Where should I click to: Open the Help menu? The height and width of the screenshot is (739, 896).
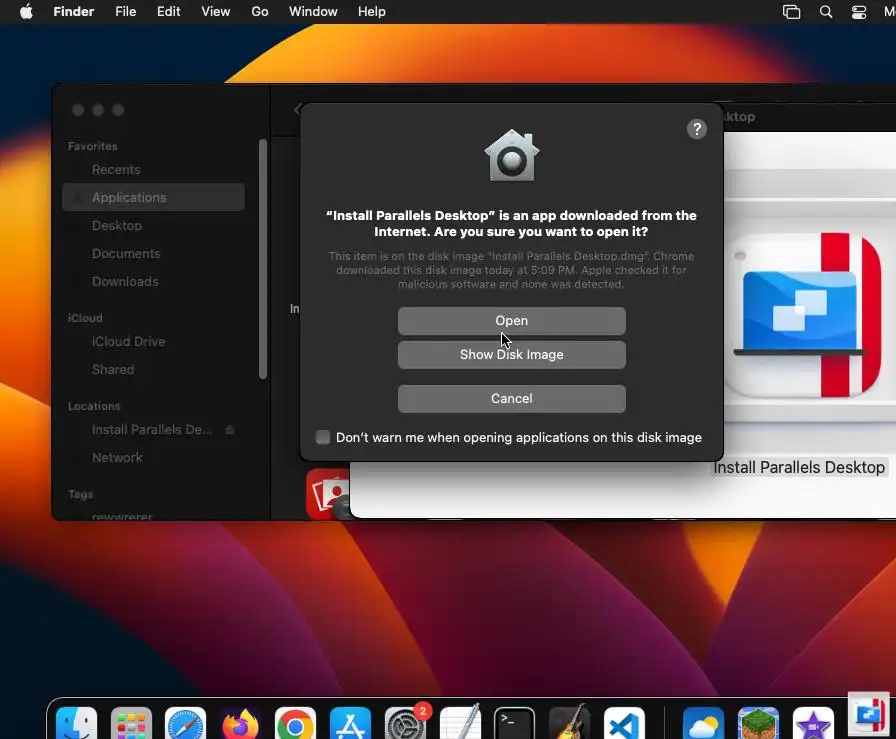pyautogui.click(x=371, y=11)
